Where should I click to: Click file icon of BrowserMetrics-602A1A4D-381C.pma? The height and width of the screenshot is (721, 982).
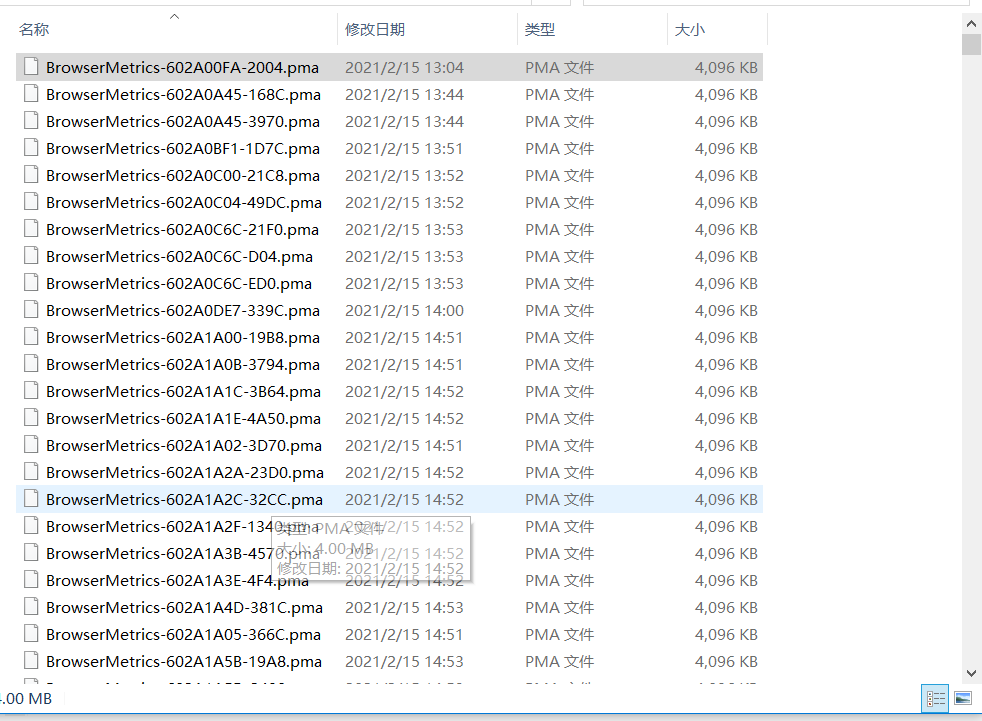tap(30, 607)
